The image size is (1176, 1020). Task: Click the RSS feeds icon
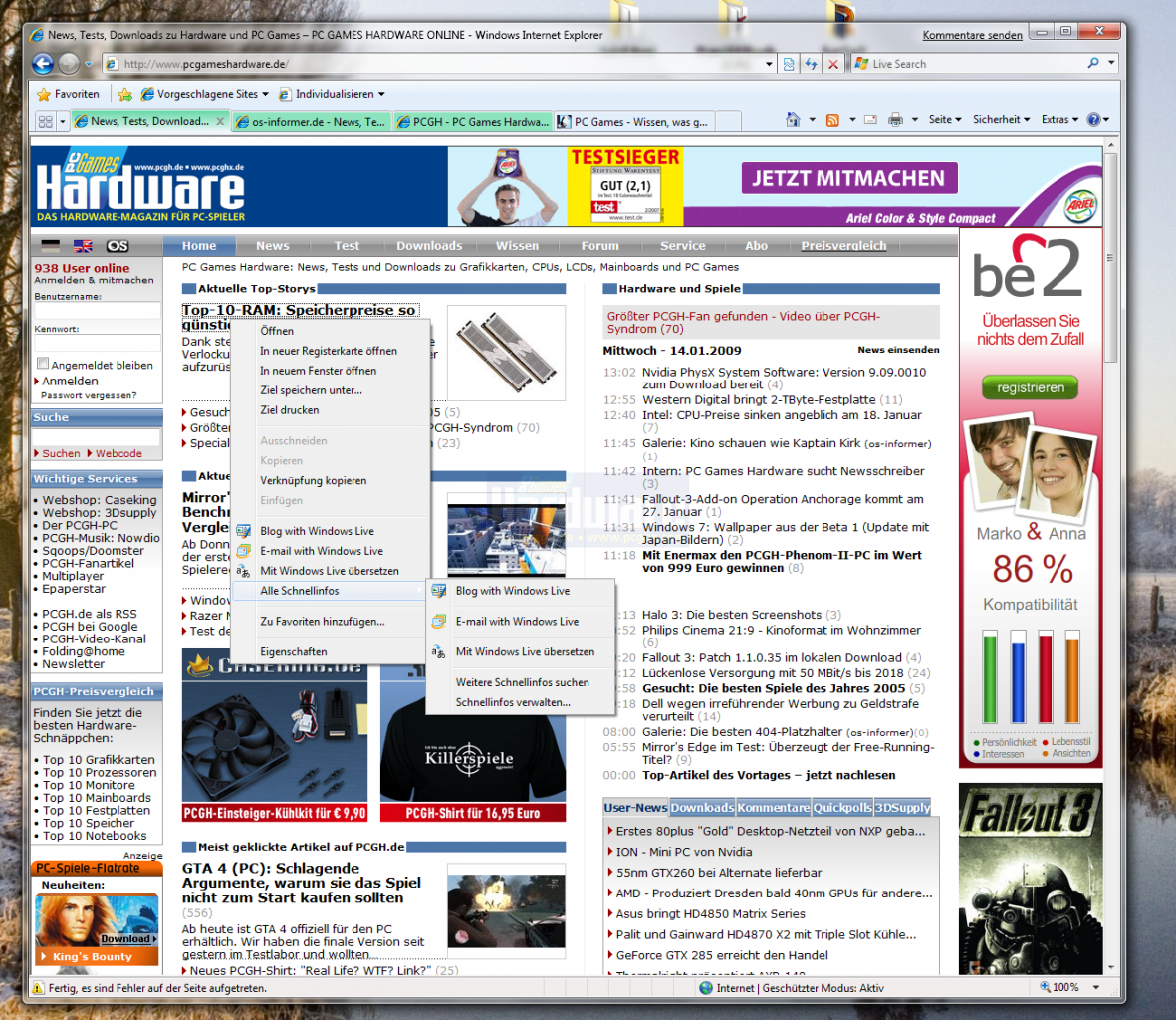click(832, 120)
